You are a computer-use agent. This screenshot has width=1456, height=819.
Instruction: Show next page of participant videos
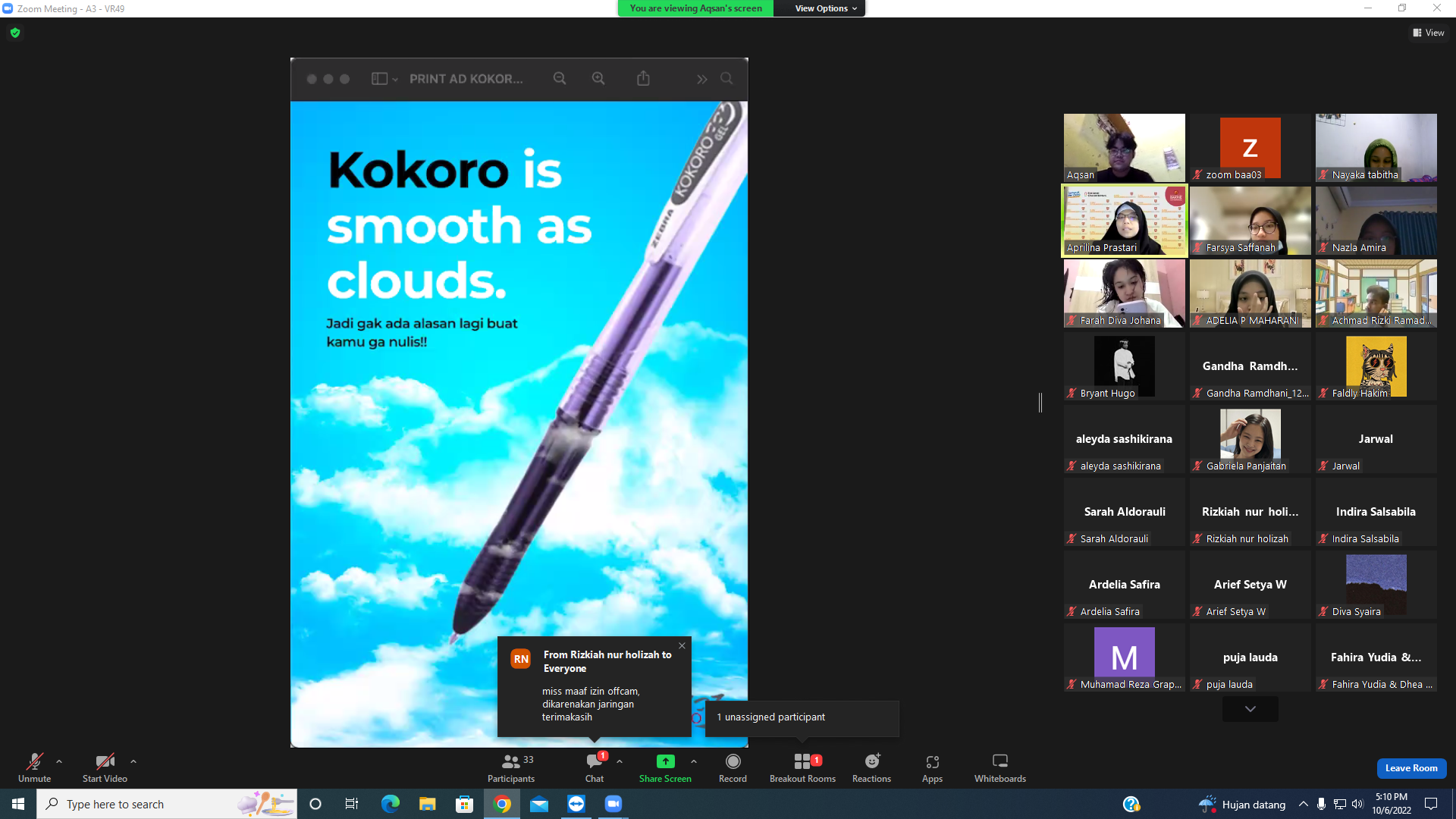tap(1250, 708)
